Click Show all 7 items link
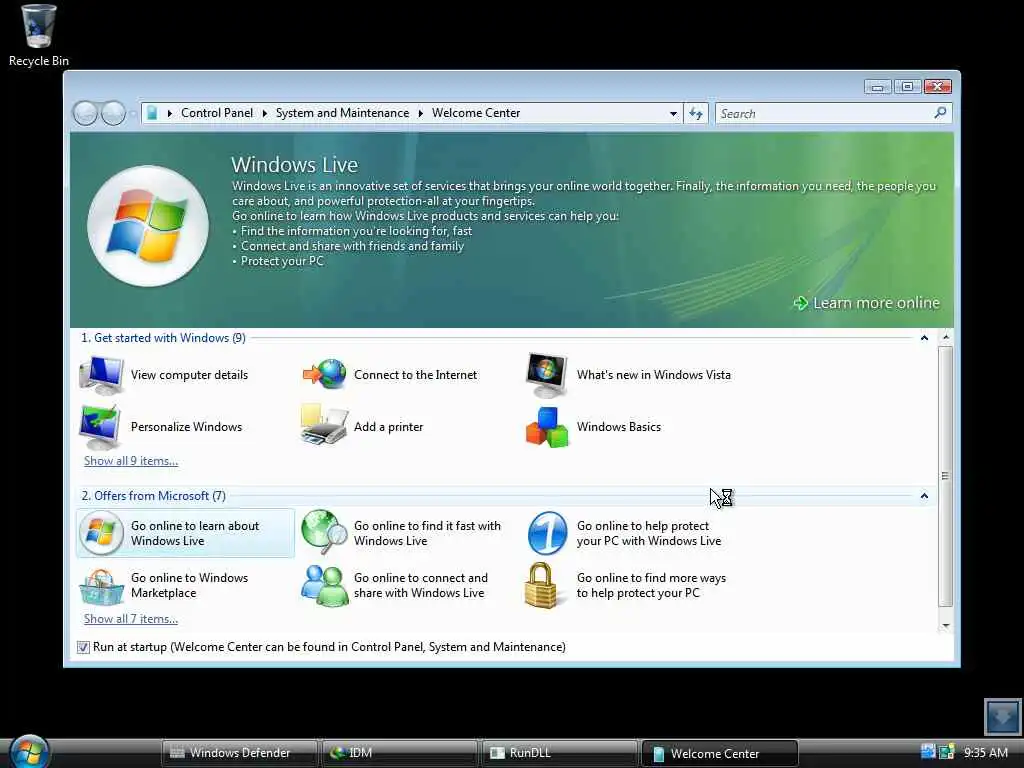Image resolution: width=1024 pixels, height=768 pixels. (131, 618)
